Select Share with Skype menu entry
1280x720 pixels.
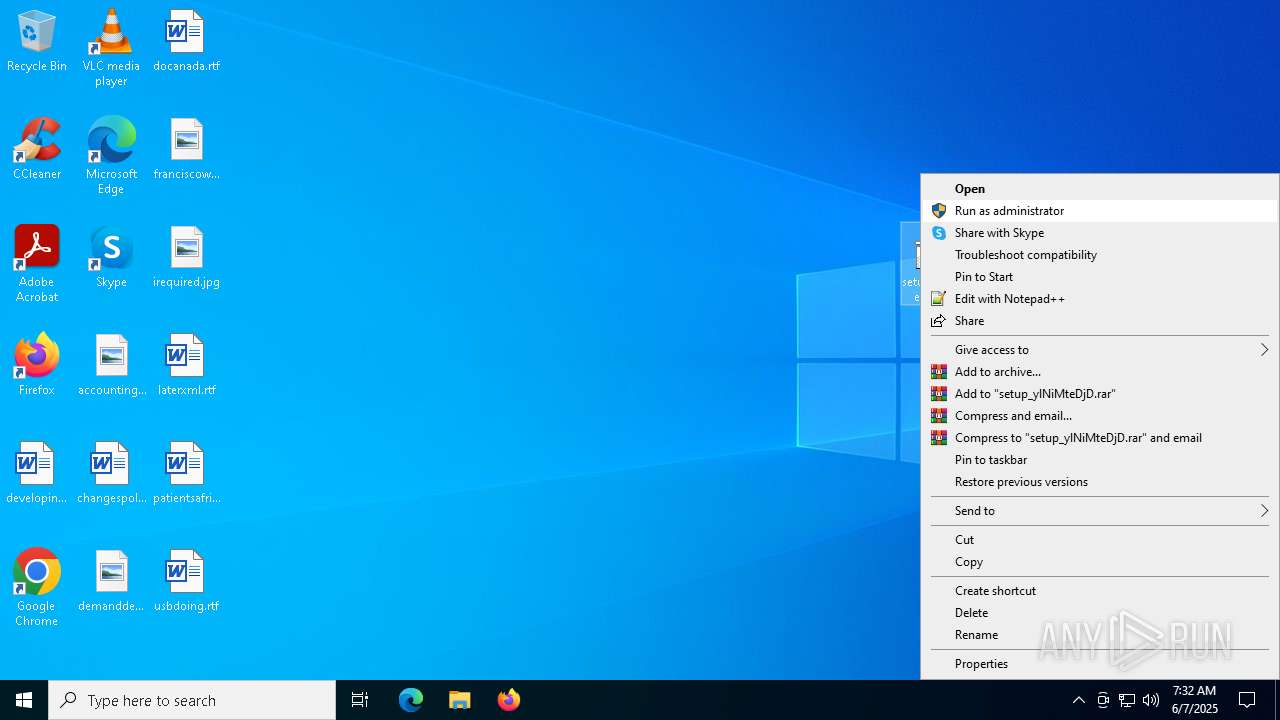point(1100,233)
